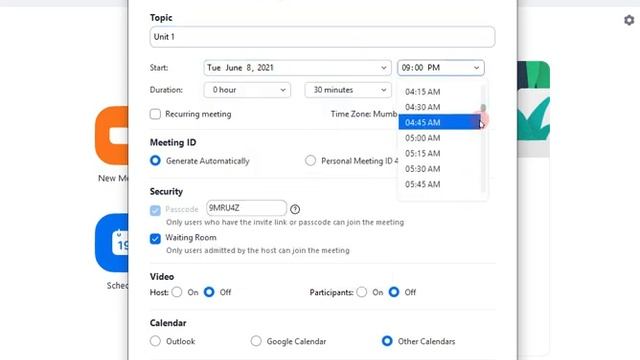Click the orange New Meeting icon
The image size is (640, 360).
112,136
